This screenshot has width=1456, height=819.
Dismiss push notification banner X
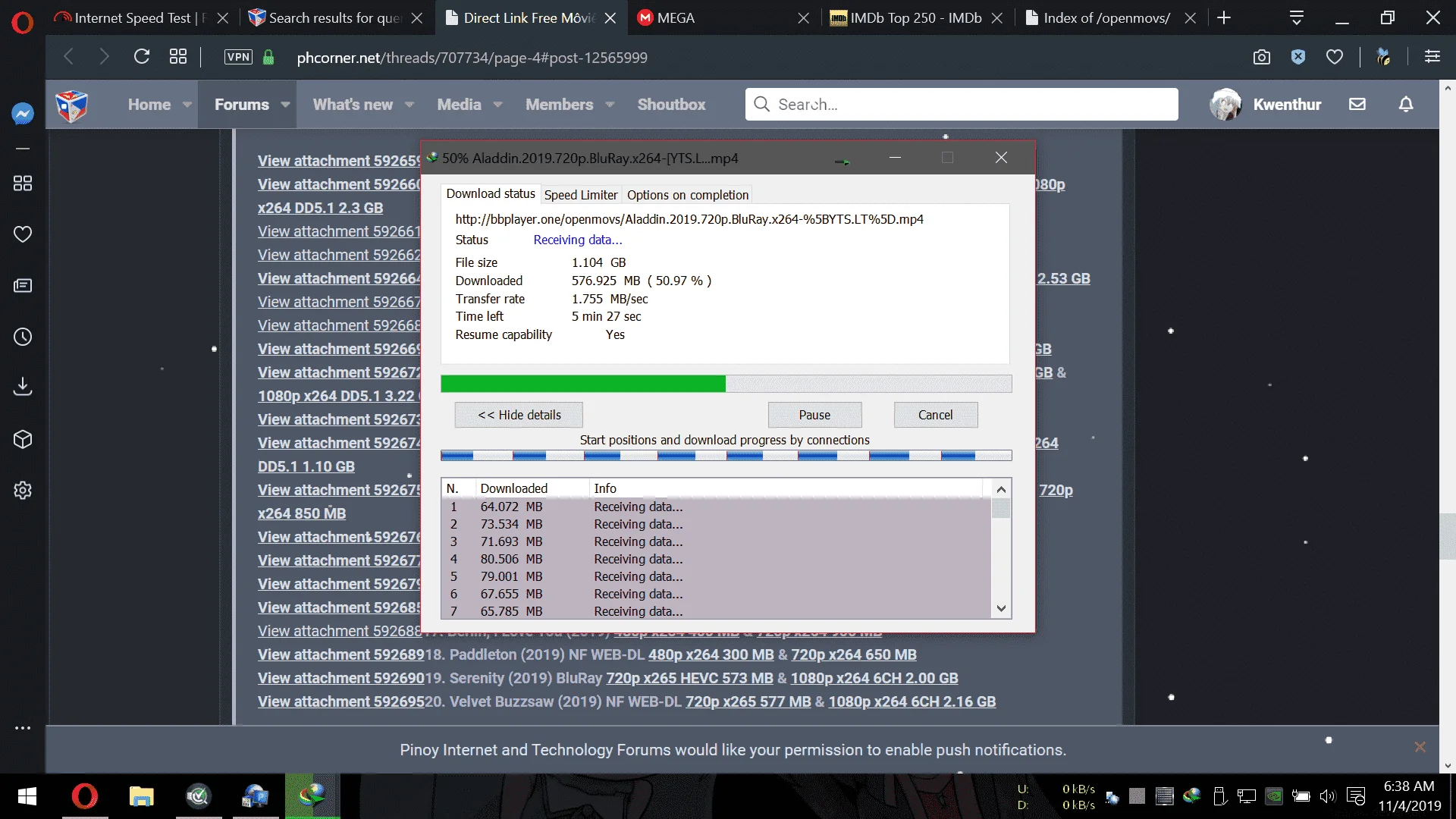coord(1420,747)
